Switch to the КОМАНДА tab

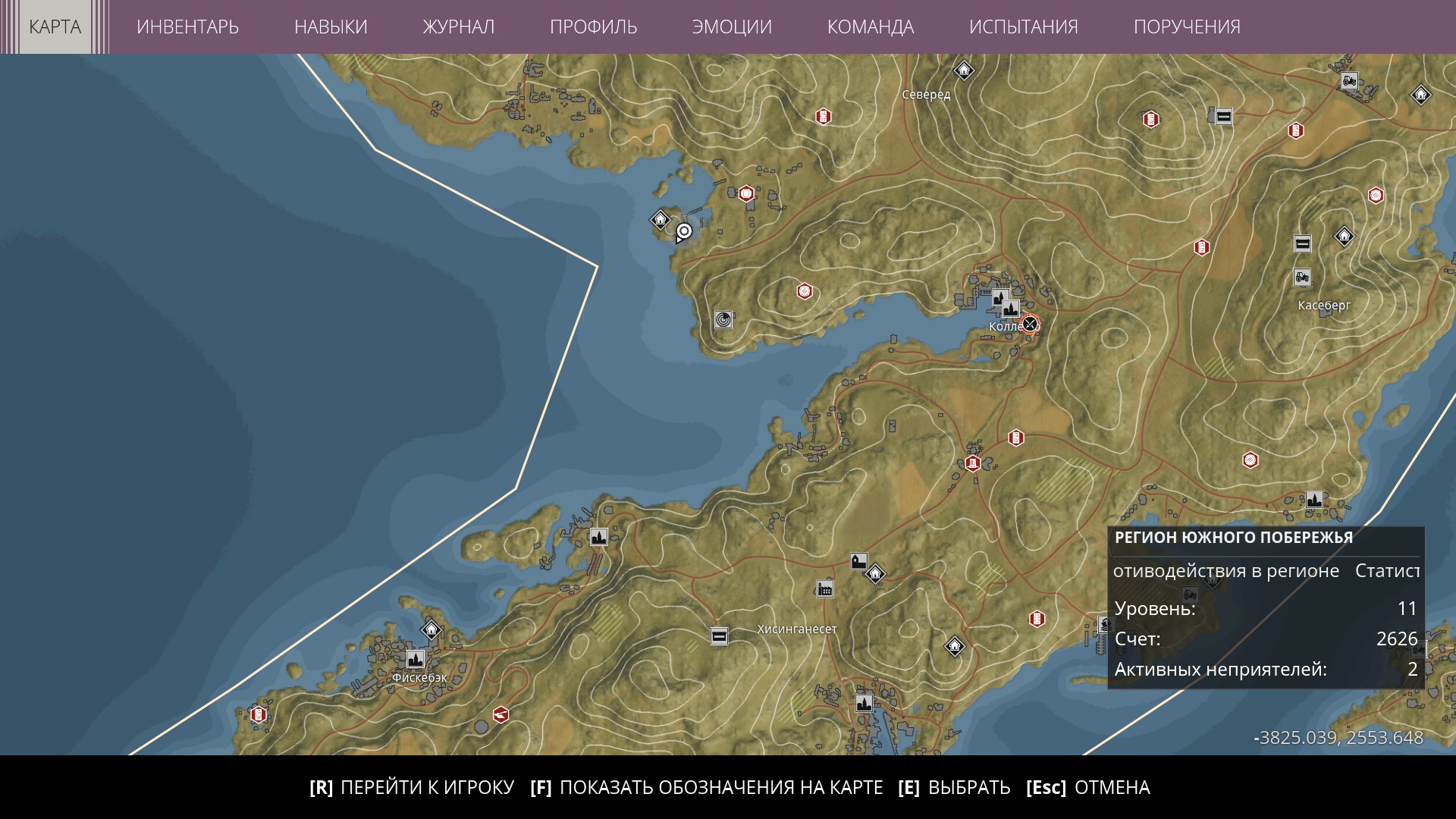point(871,27)
